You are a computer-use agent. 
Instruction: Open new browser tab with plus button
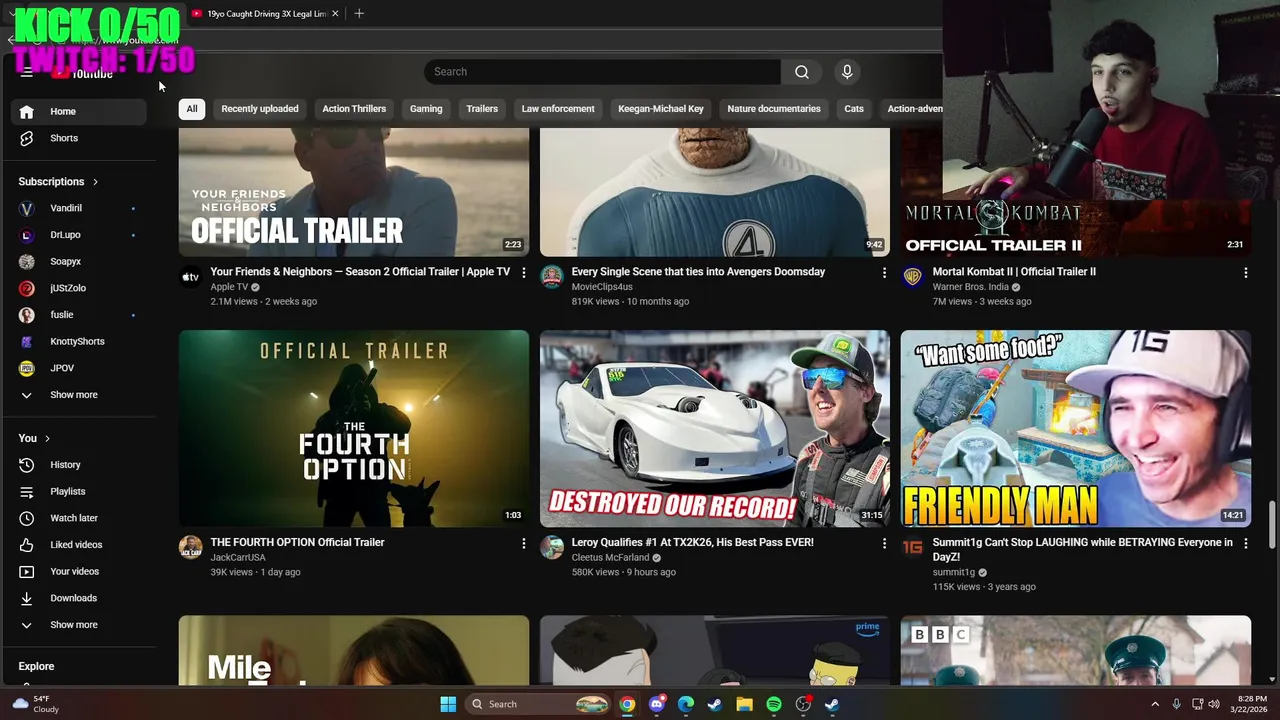coord(359,13)
